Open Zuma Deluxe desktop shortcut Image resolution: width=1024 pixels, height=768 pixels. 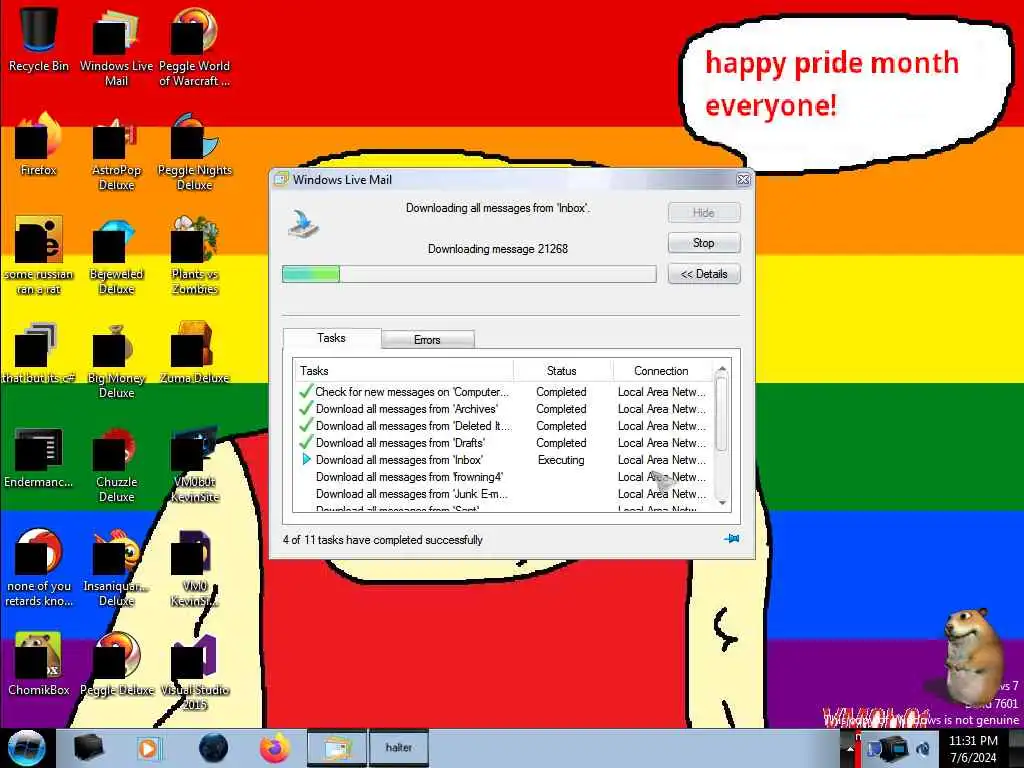click(195, 353)
